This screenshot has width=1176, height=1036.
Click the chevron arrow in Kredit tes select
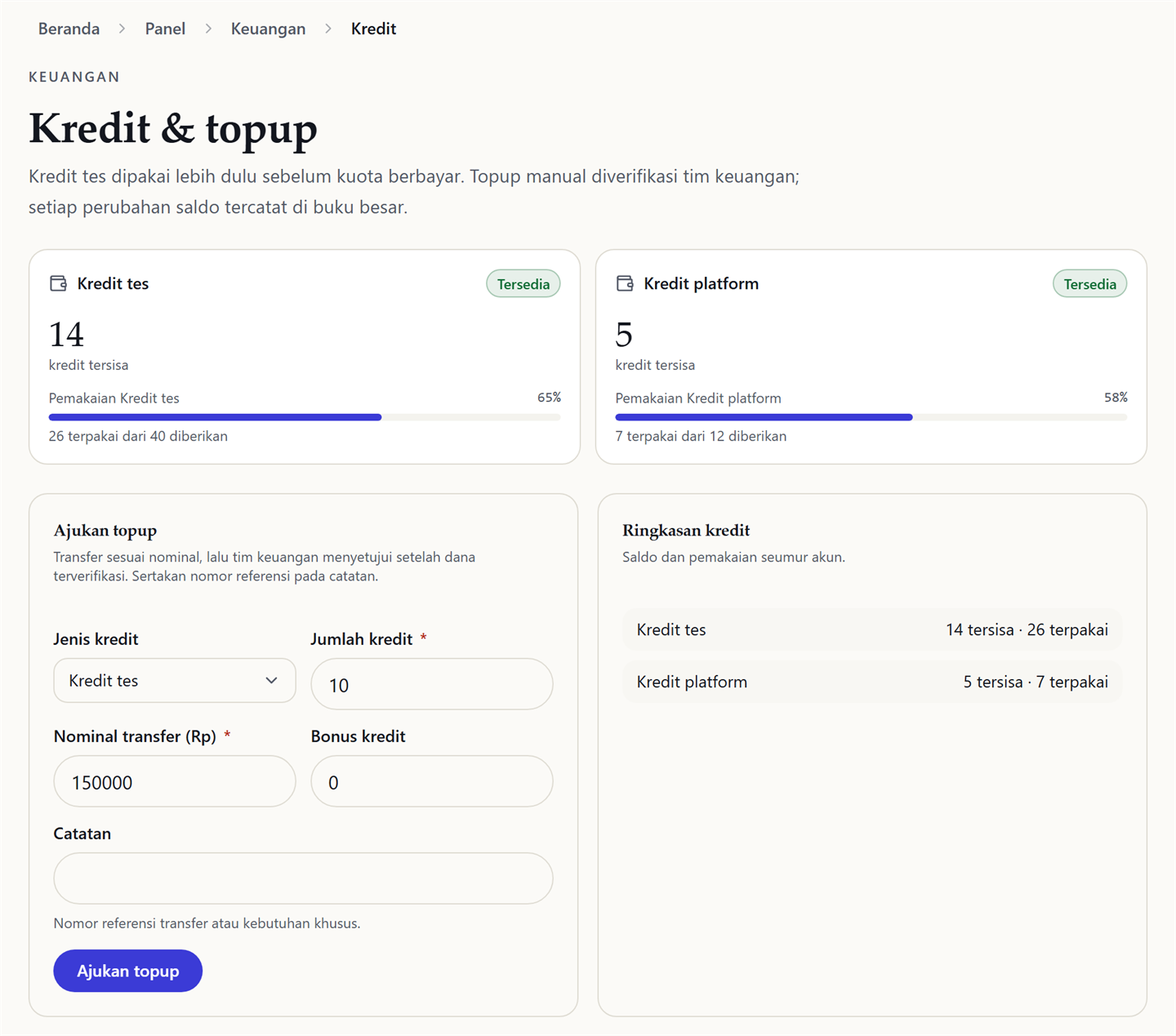click(271, 681)
